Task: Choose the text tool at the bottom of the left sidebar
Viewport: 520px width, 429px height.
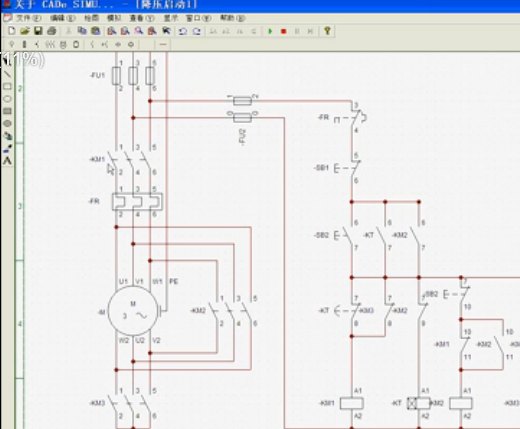Action: tap(7, 161)
